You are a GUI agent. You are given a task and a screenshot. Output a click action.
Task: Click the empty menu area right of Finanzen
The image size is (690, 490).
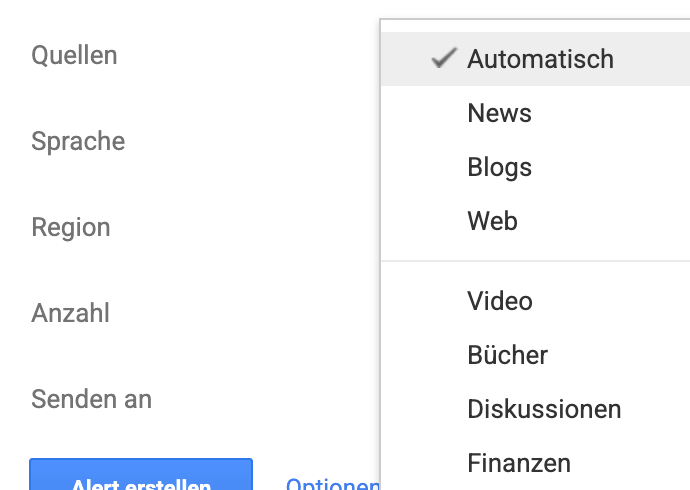(635, 463)
